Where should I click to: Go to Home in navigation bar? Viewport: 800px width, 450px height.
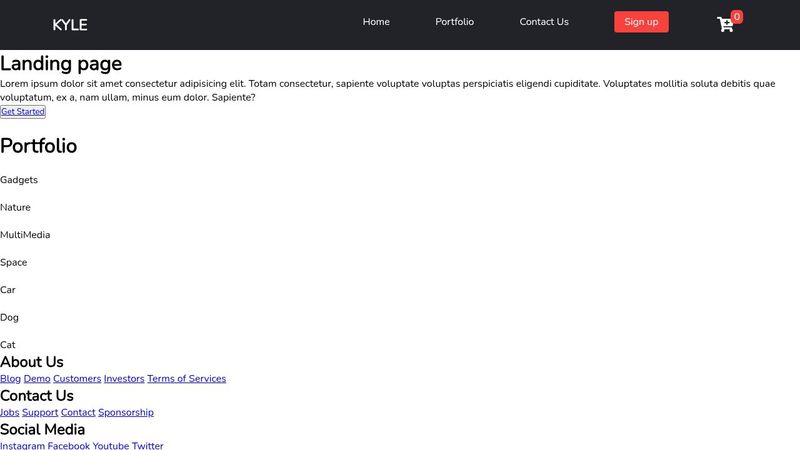pyautogui.click(x=376, y=22)
